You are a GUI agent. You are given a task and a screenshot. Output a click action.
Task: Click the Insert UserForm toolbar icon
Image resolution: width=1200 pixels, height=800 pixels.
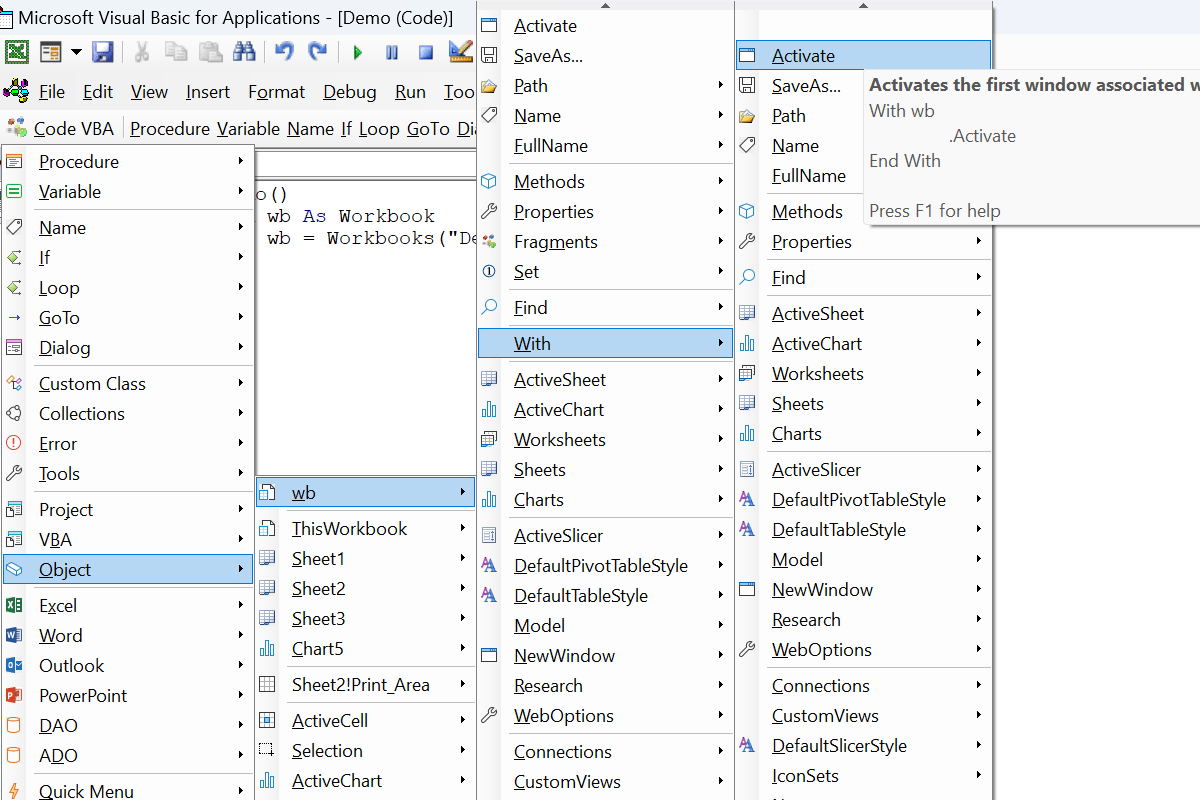pyautogui.click(x=51, y=52)
